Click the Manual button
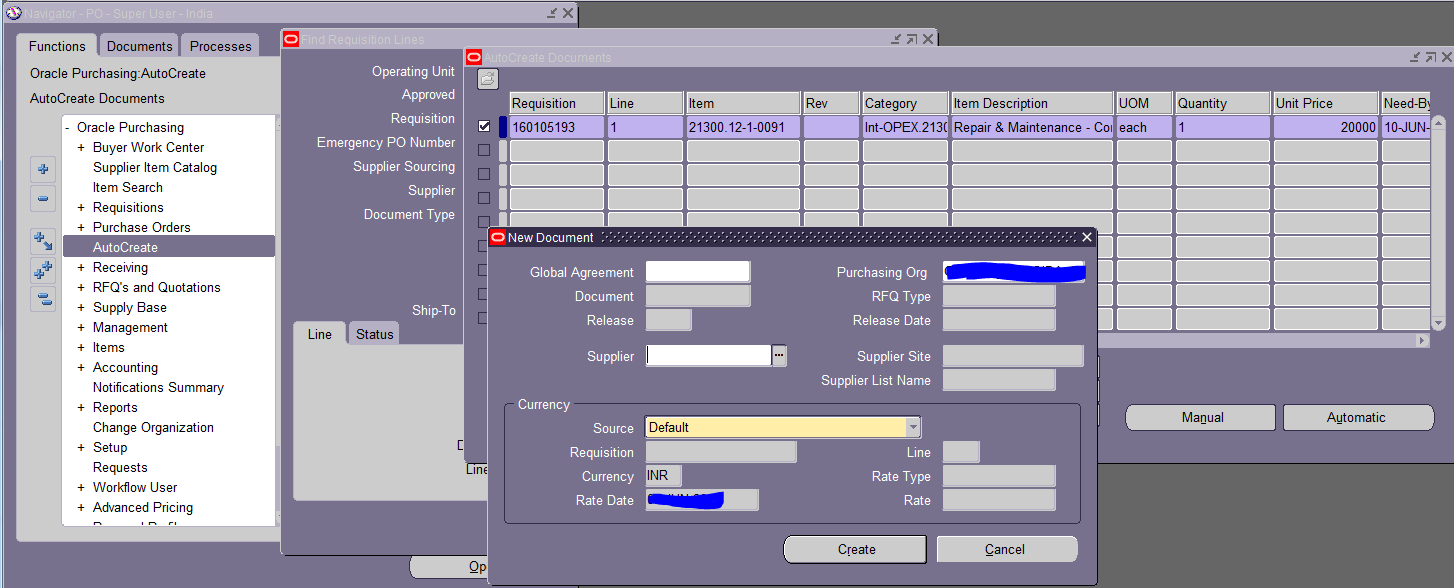The width and height of the screenshot is (1454, 588). [x=1200, y=417]
